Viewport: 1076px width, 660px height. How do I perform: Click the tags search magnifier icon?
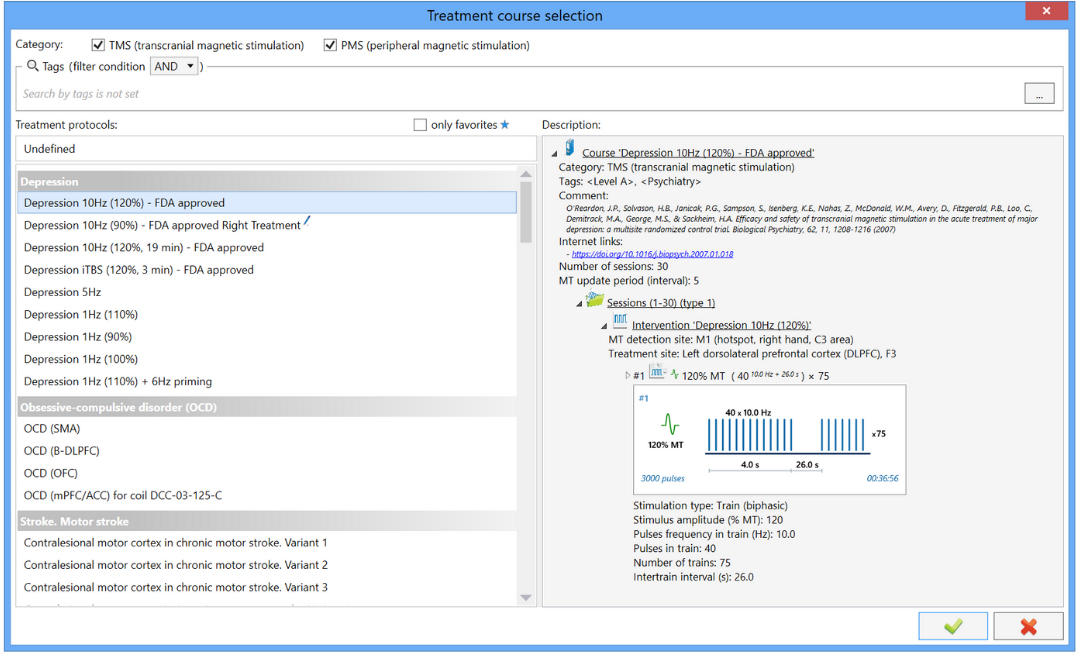(33, 66)
